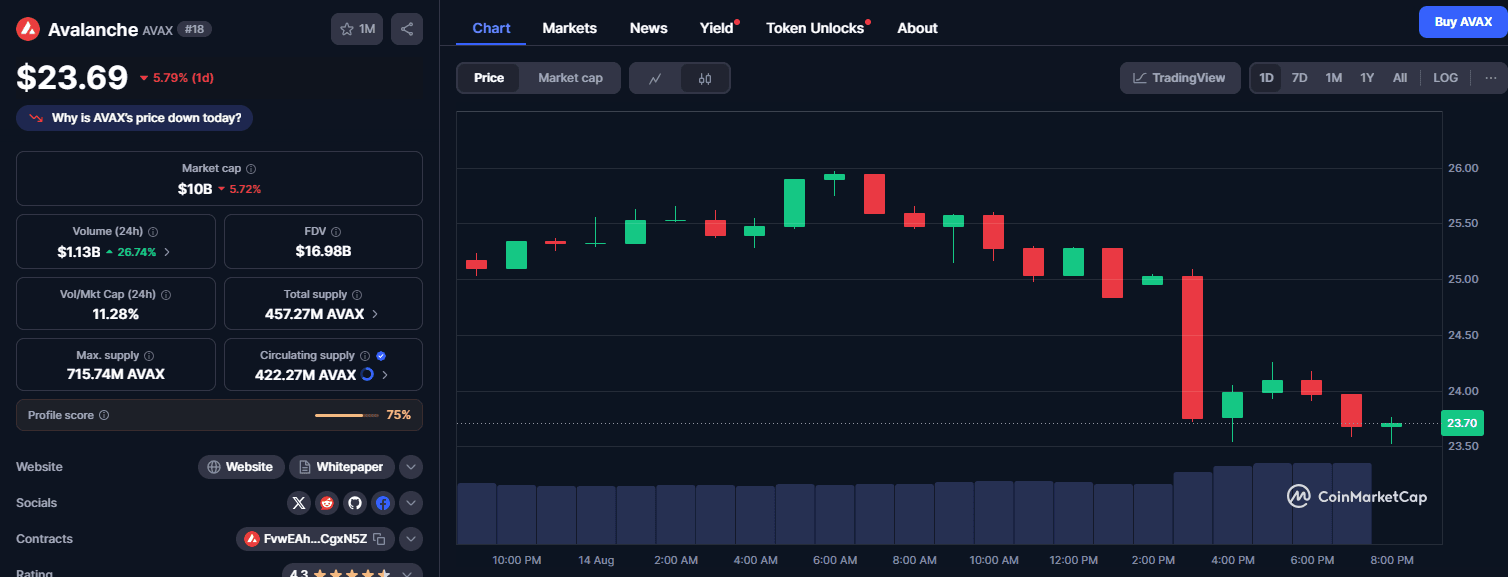Click the Circulating supply info icon
This screenshot has height=577, width=1508.
pyautogui.click(x=365, y=356)
